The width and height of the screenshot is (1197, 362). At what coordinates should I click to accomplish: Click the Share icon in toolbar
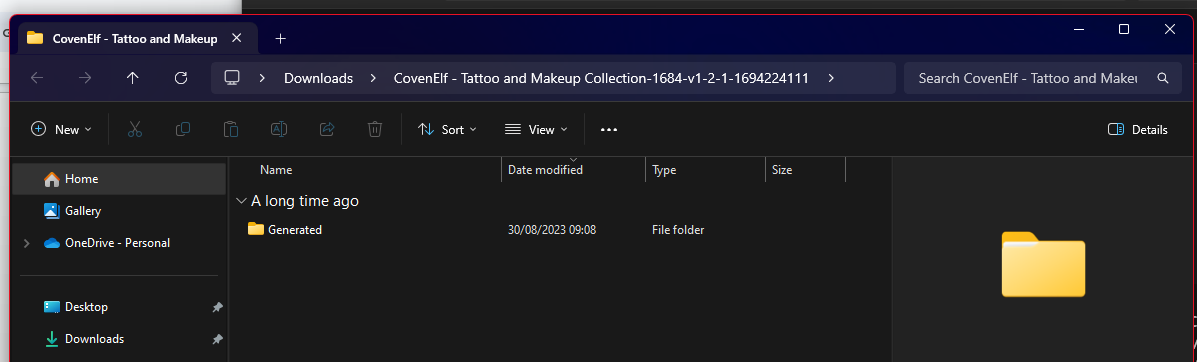[x=327, y=129]
